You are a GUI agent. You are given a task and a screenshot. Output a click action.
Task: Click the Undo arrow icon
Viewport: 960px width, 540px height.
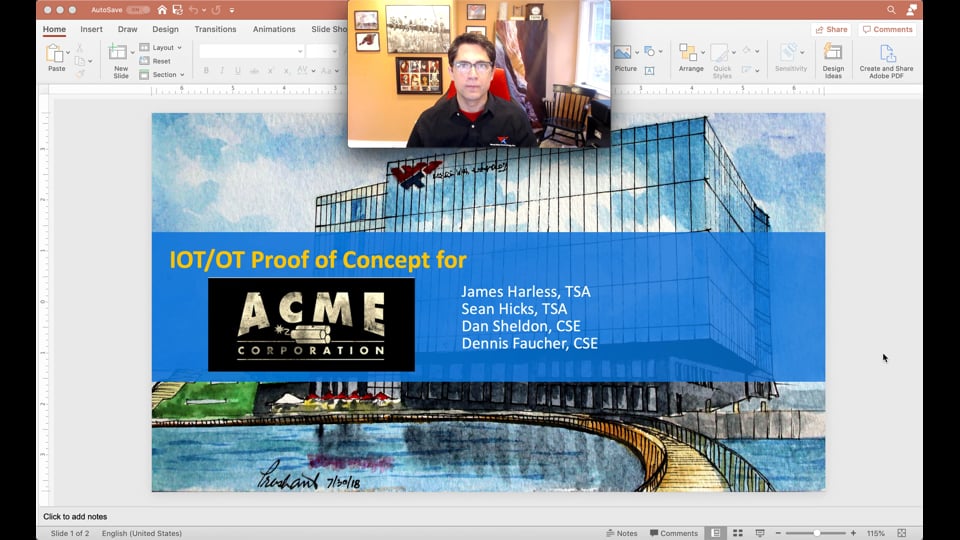pos(193,10)
